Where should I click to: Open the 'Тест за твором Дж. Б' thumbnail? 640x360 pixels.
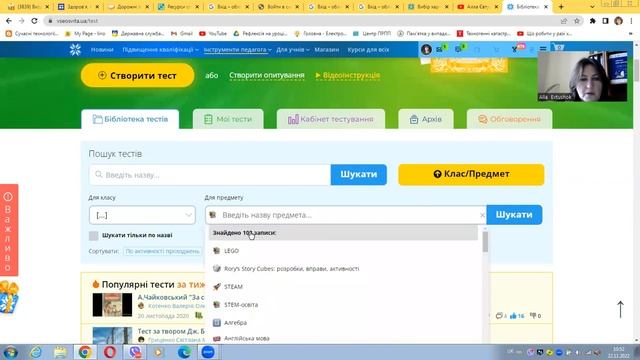[112, 335]
